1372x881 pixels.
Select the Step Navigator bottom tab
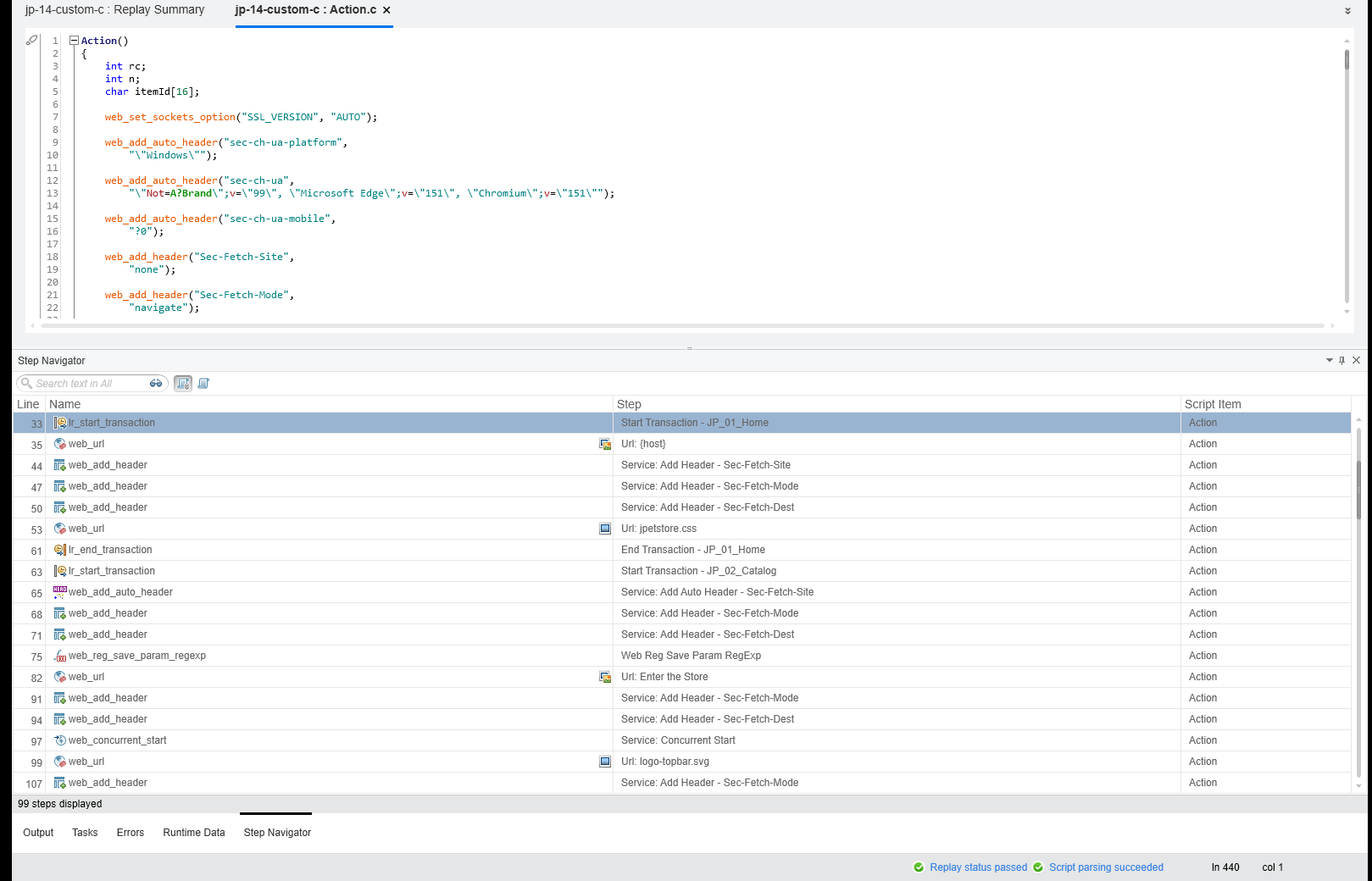pyautogui.click(x=277, y=833)
